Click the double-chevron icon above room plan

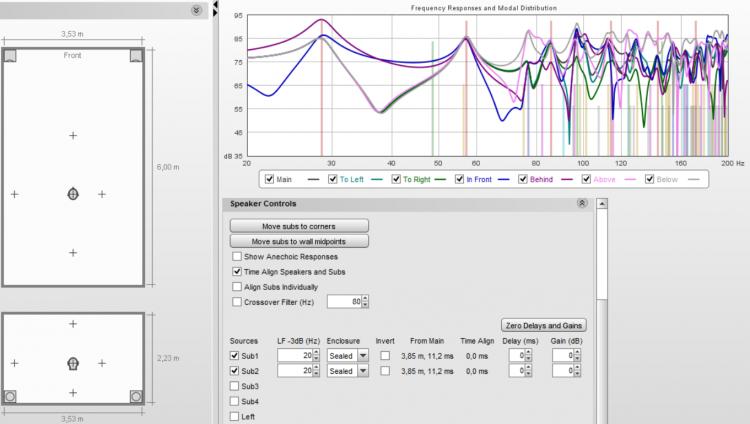(x=197, y=9)
